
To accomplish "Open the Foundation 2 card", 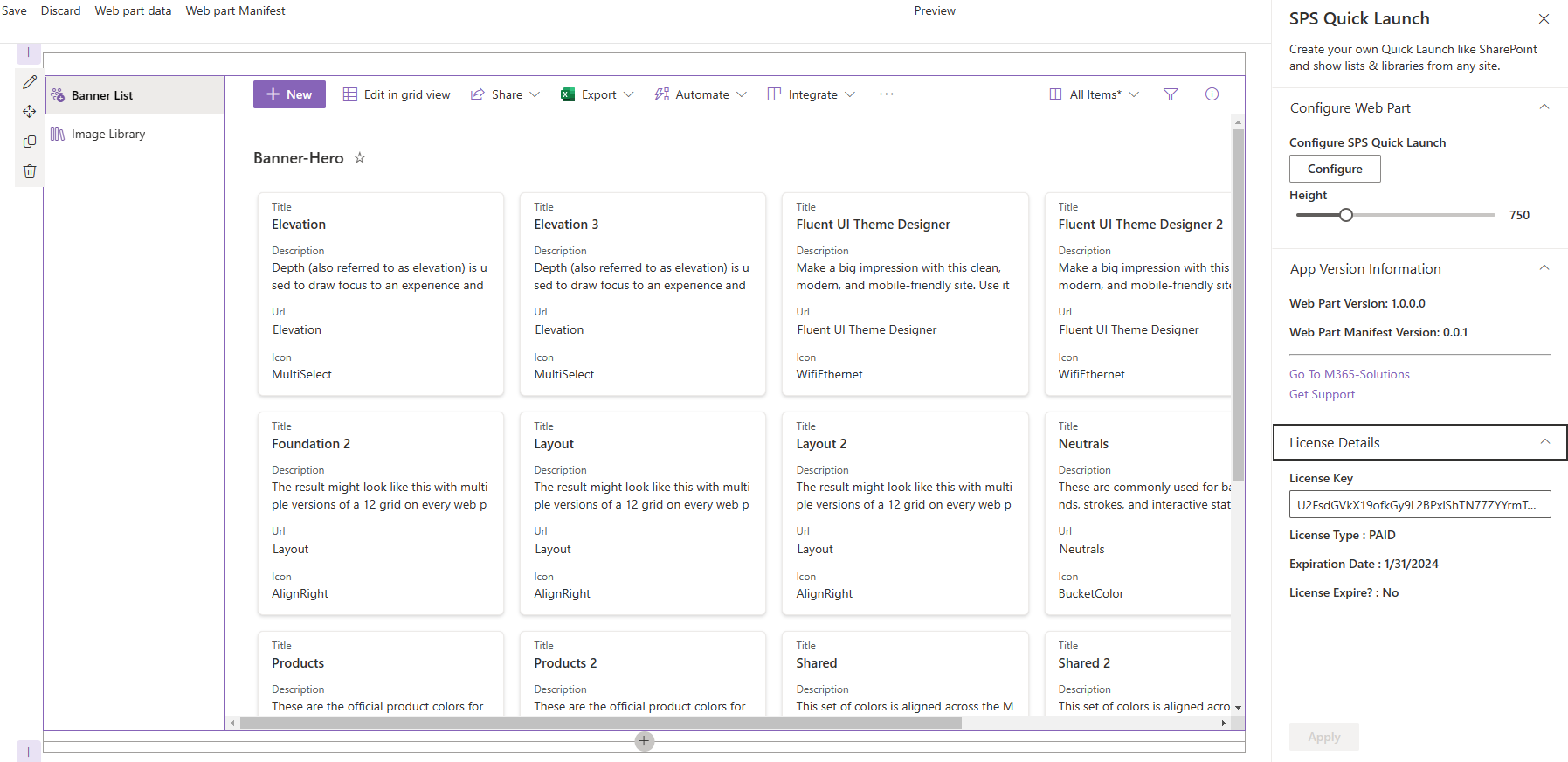I will point(381,513).
